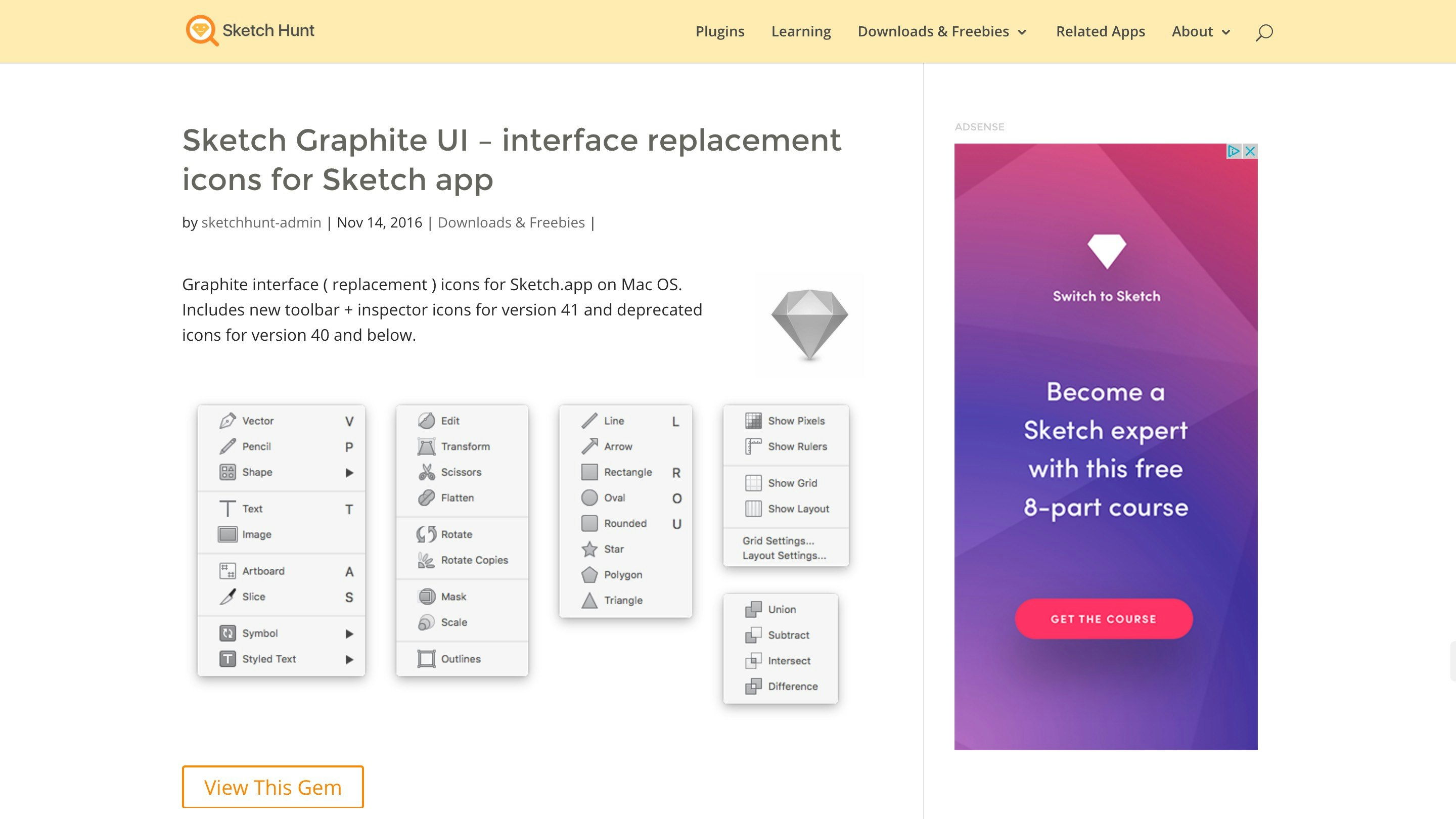Close the ad with X icon

(1250, 151)
